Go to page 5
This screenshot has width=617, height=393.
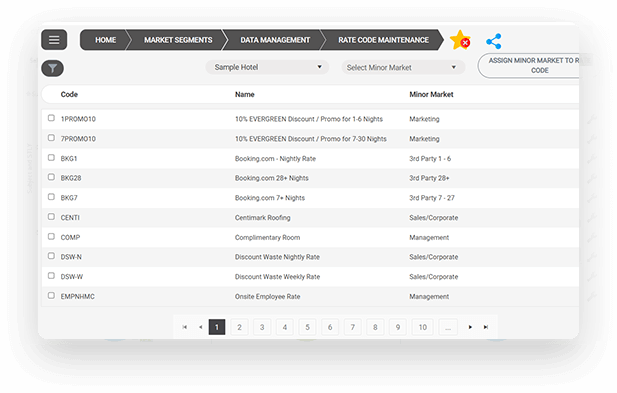click(x=307, y=327)
